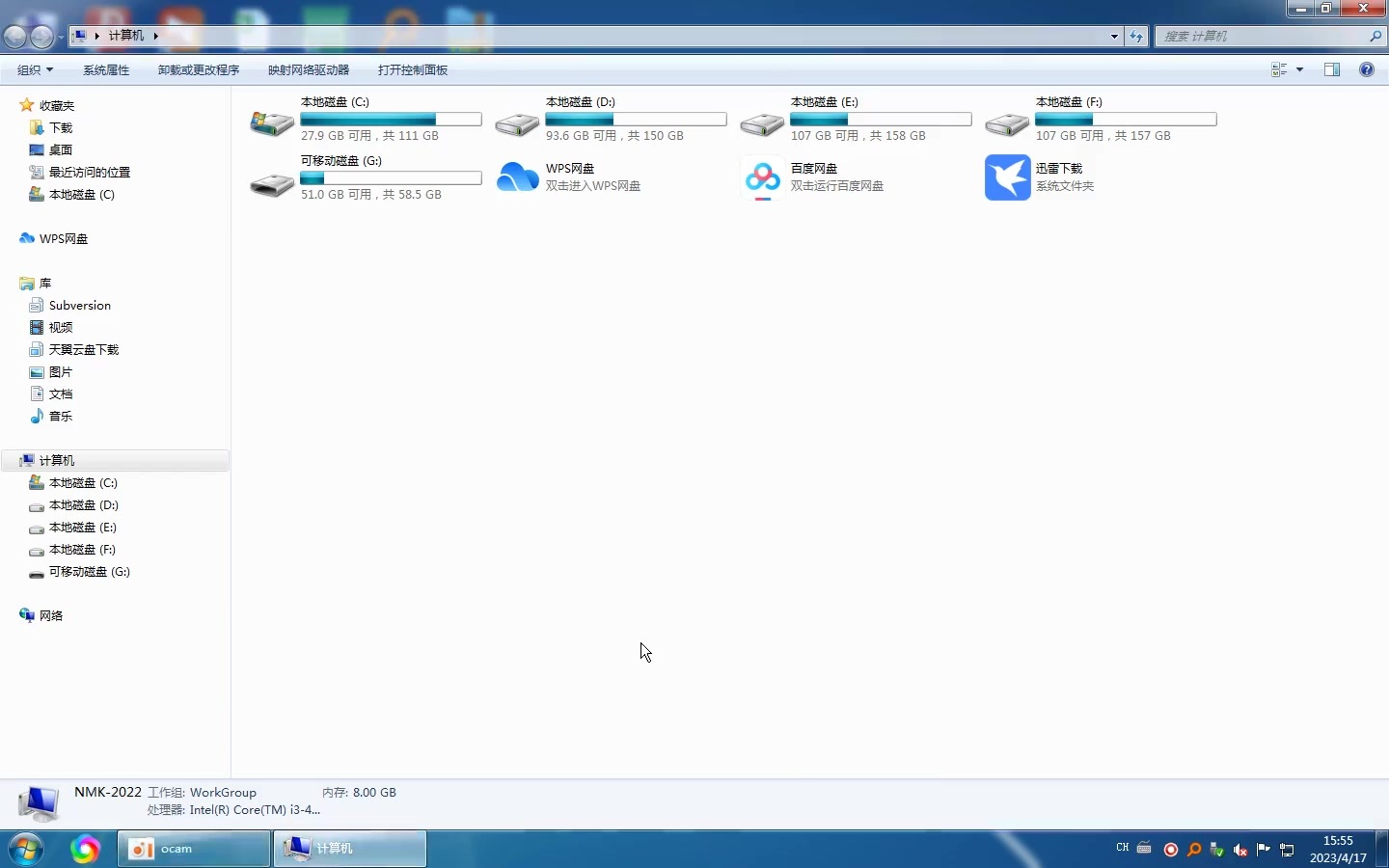Open the 组织 dropdown menu
The width and height of the screenshot is (1389, 868).
[x=35, y=70]
